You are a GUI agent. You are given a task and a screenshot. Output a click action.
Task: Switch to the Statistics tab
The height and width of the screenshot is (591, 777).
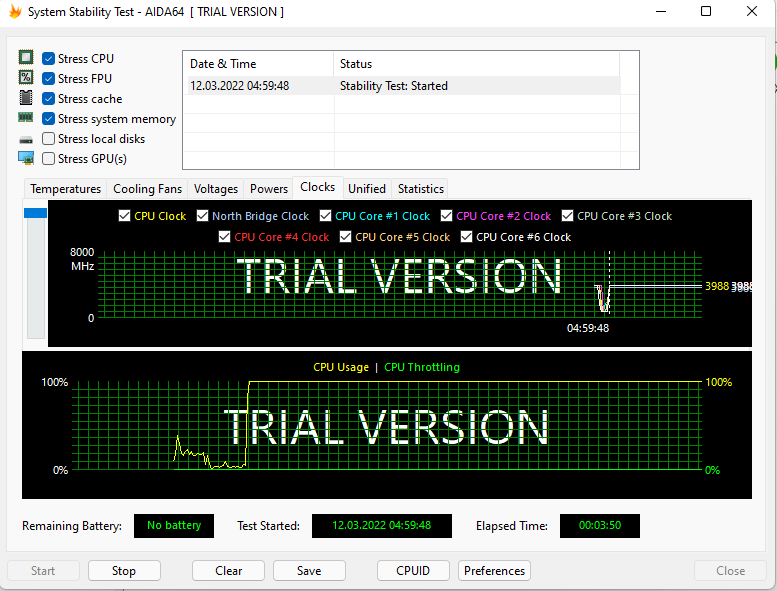pyautogui.click(x=421, y=189)
